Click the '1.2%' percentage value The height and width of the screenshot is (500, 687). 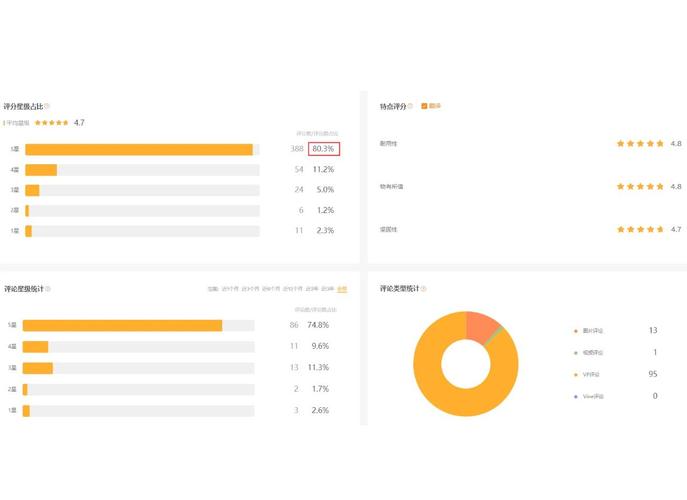(x=325, y=210)
